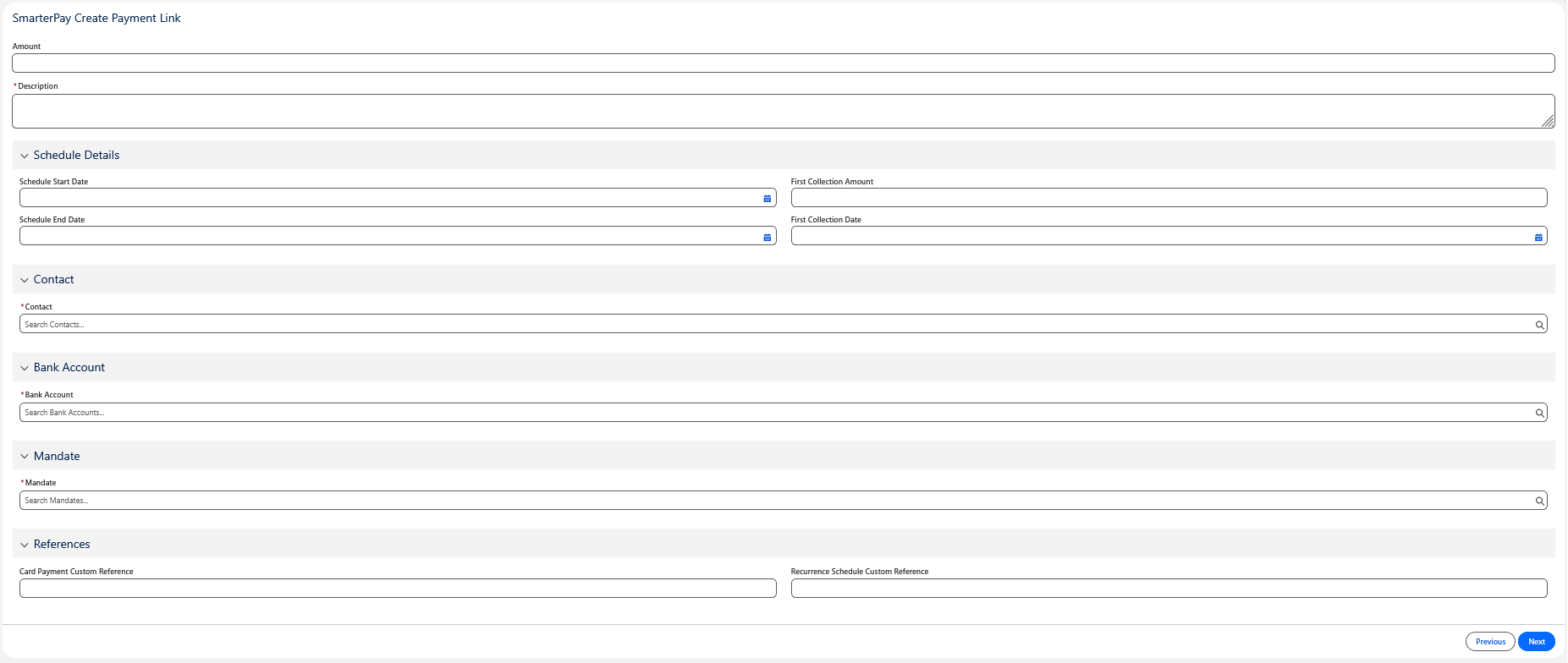Image resolution: width=1568 pixels, height=663 pixels.
Task: Collapse the Mandate section
Action: click(x=25, y=457)
